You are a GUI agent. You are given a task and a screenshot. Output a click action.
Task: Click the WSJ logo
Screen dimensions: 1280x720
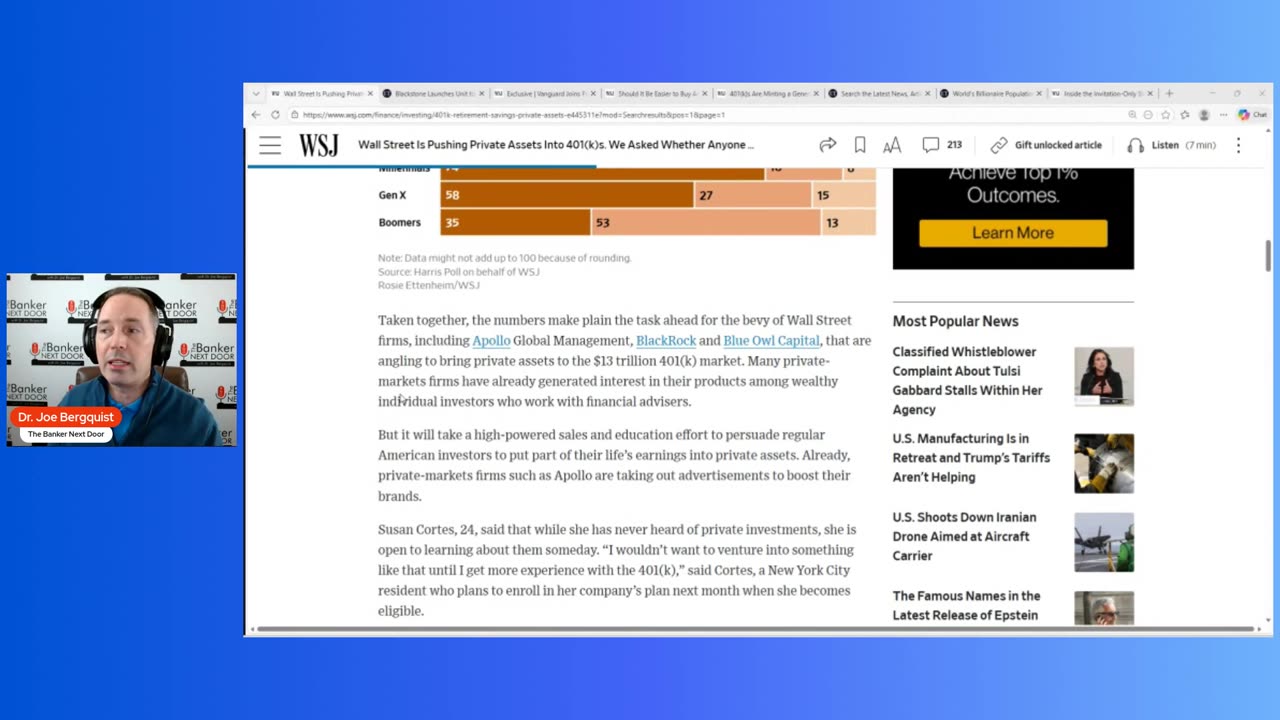tap(319, 145)
